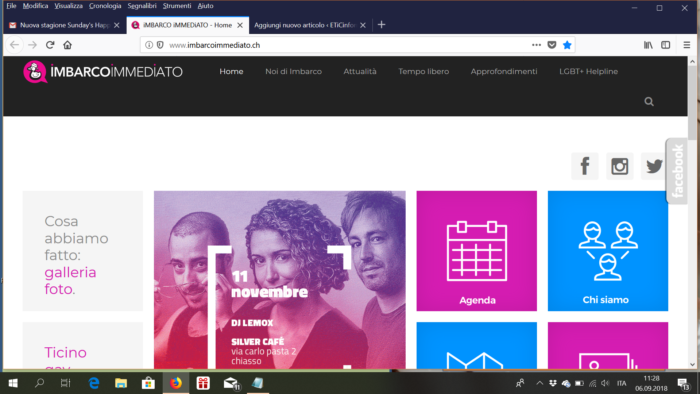This screenshot has height=394, width=700.
Task: Reload the current page
Action: pyautogui.click(x=50, y=45)
